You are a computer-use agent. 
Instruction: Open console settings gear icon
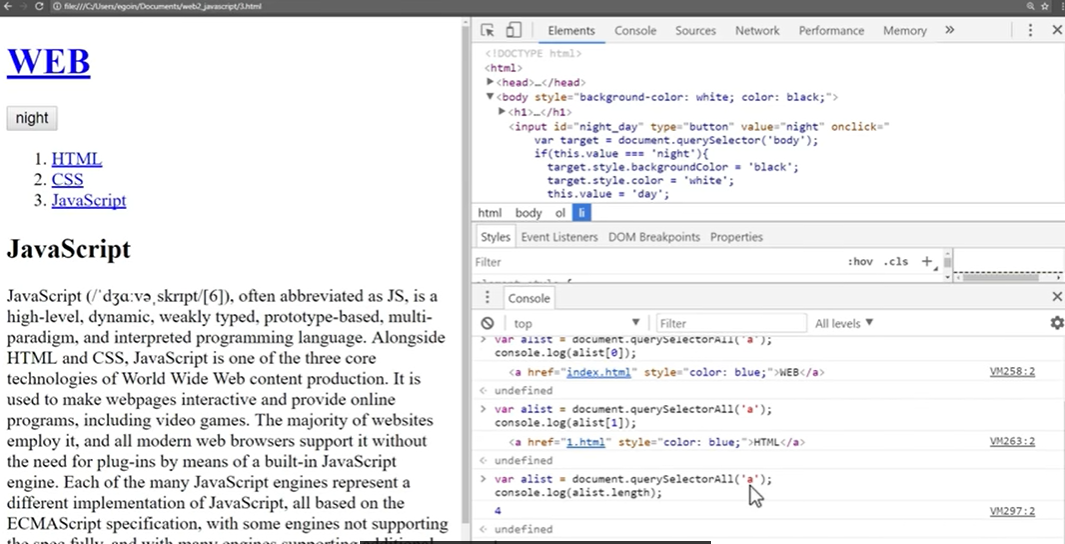1057,323
